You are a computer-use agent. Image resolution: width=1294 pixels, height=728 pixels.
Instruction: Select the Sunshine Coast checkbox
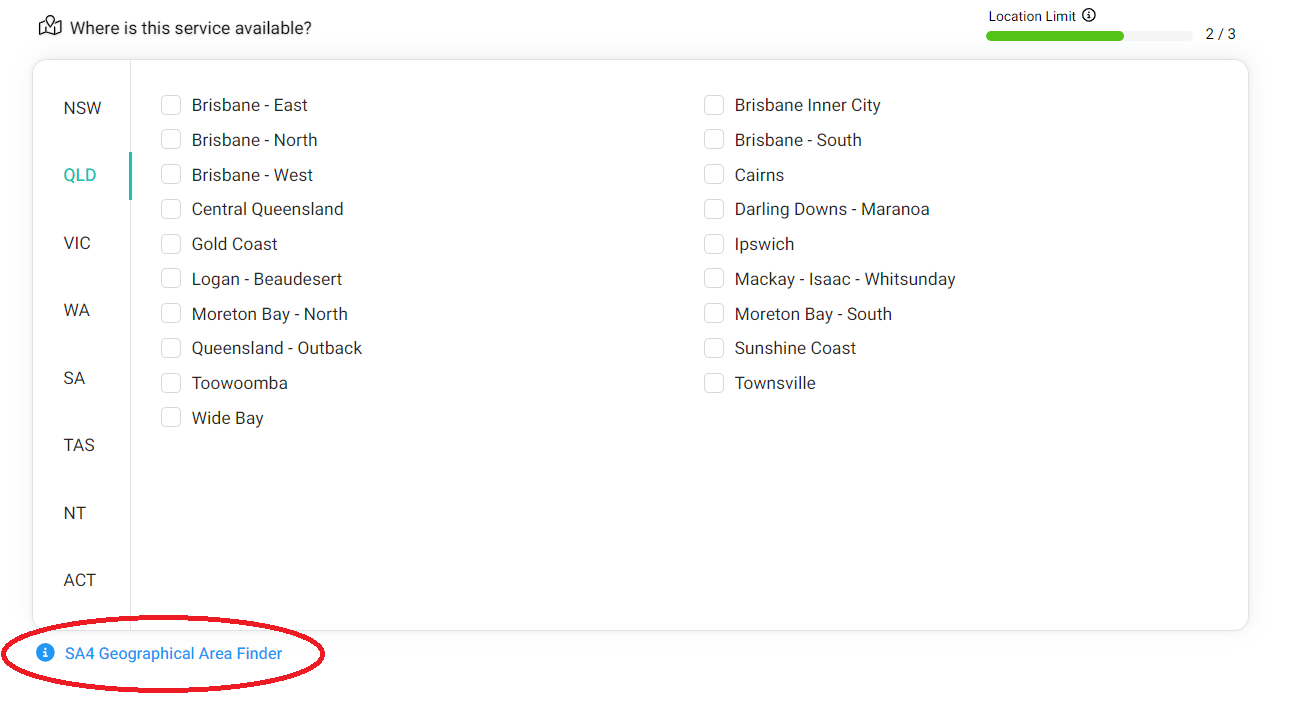pyautogui.click(x=714, y=348)
